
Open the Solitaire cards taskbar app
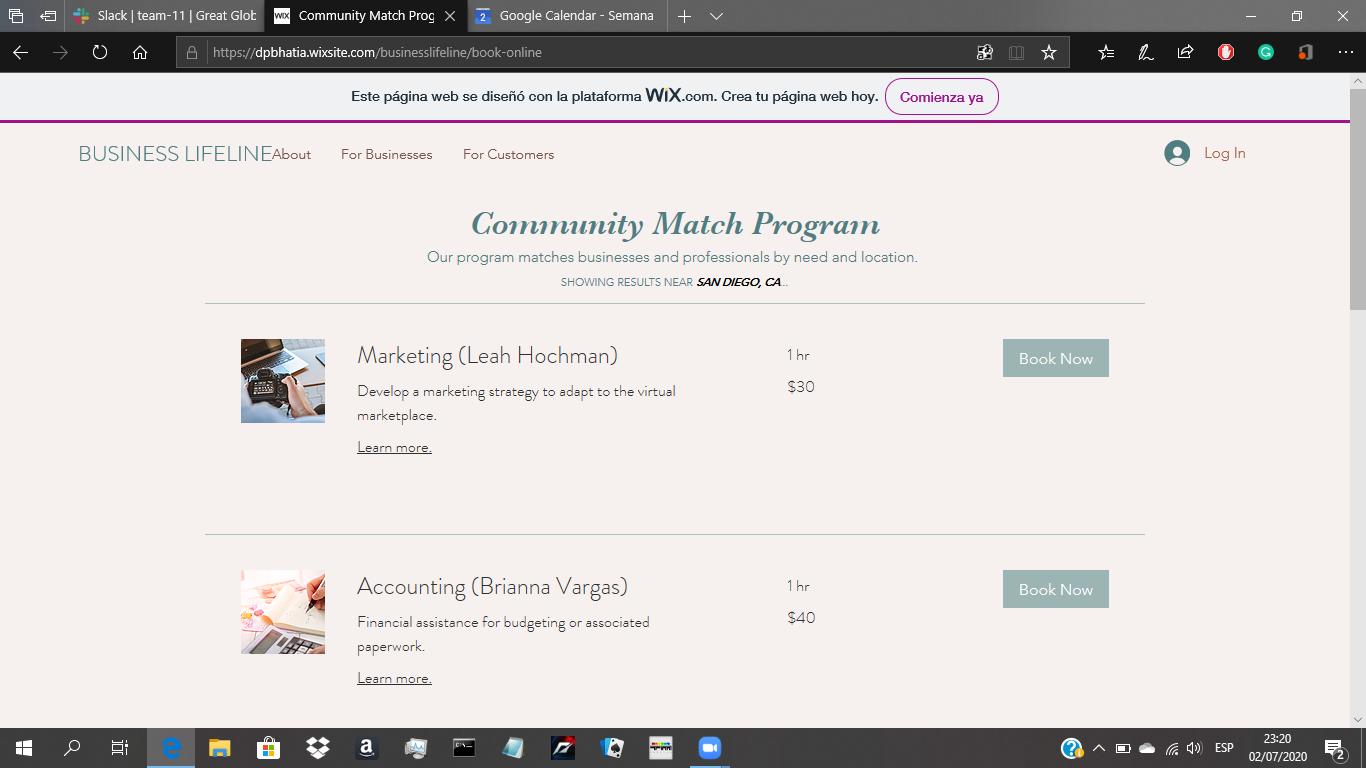pyautogui.click(x=612, y=748)
